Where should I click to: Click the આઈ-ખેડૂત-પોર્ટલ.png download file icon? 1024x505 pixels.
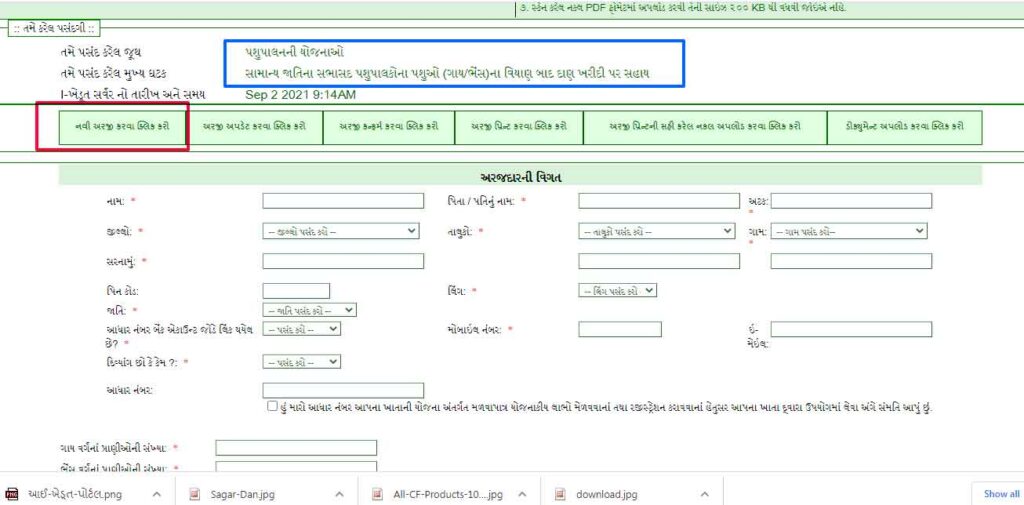click(x=12, y=494)
